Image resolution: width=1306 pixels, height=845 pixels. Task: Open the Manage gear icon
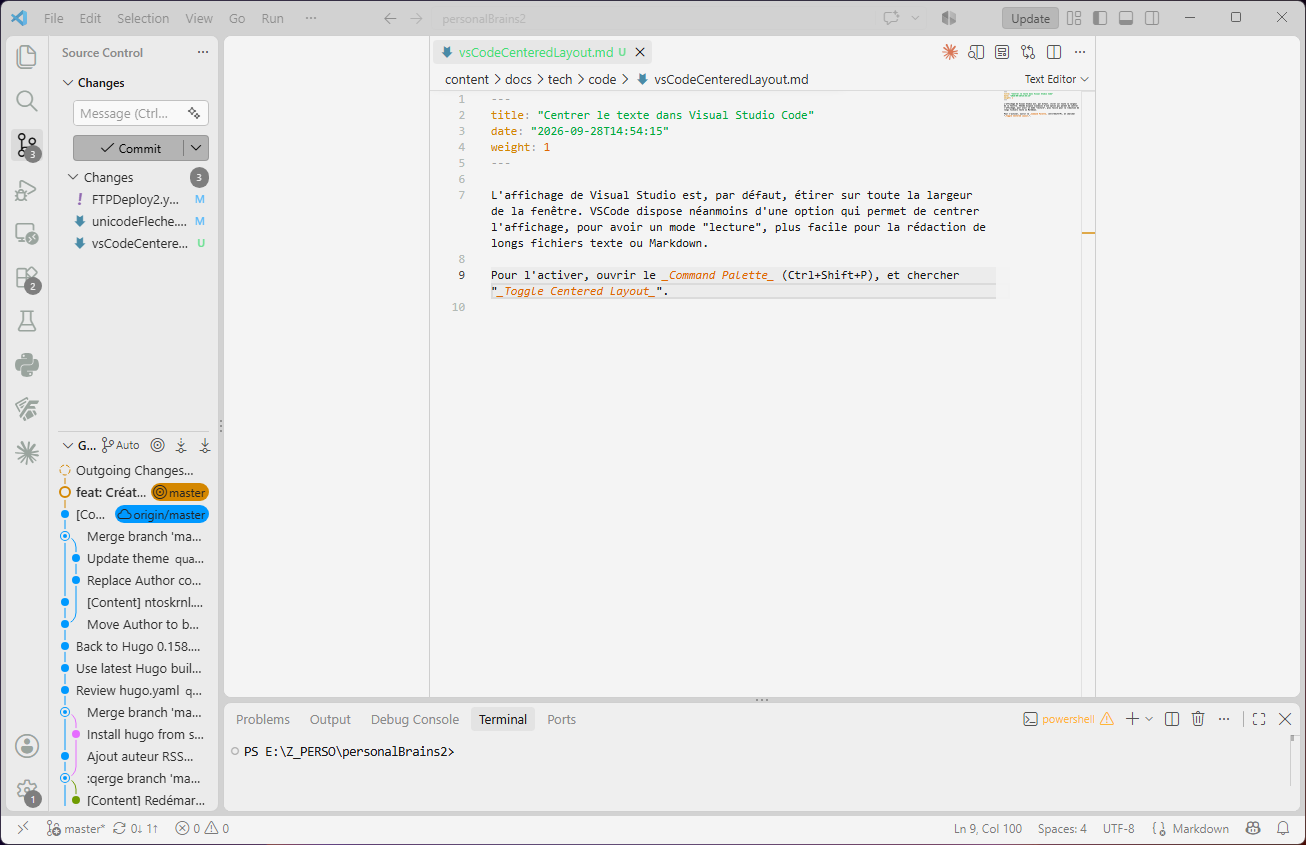click(27, 790)
